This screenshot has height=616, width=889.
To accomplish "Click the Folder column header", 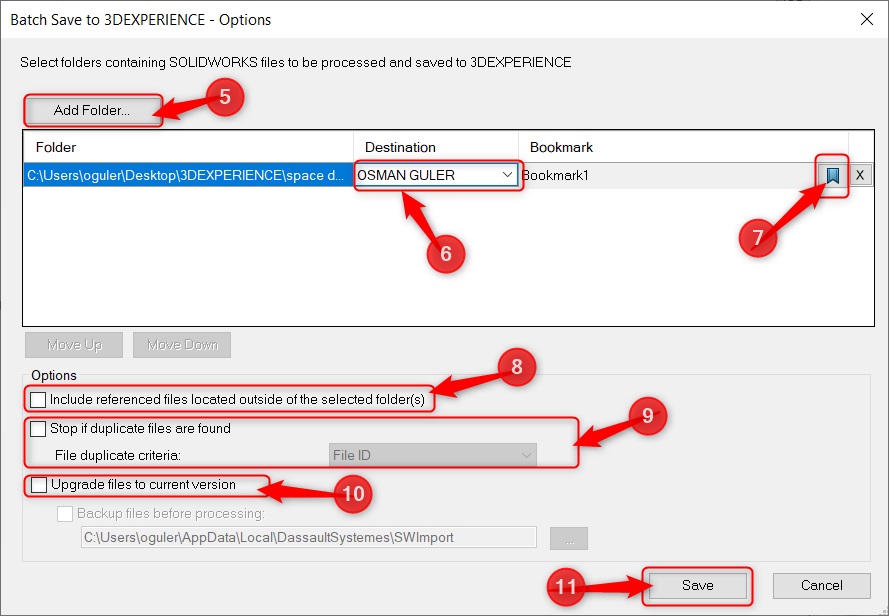I will pyautogui.click(x=188, y=147).
